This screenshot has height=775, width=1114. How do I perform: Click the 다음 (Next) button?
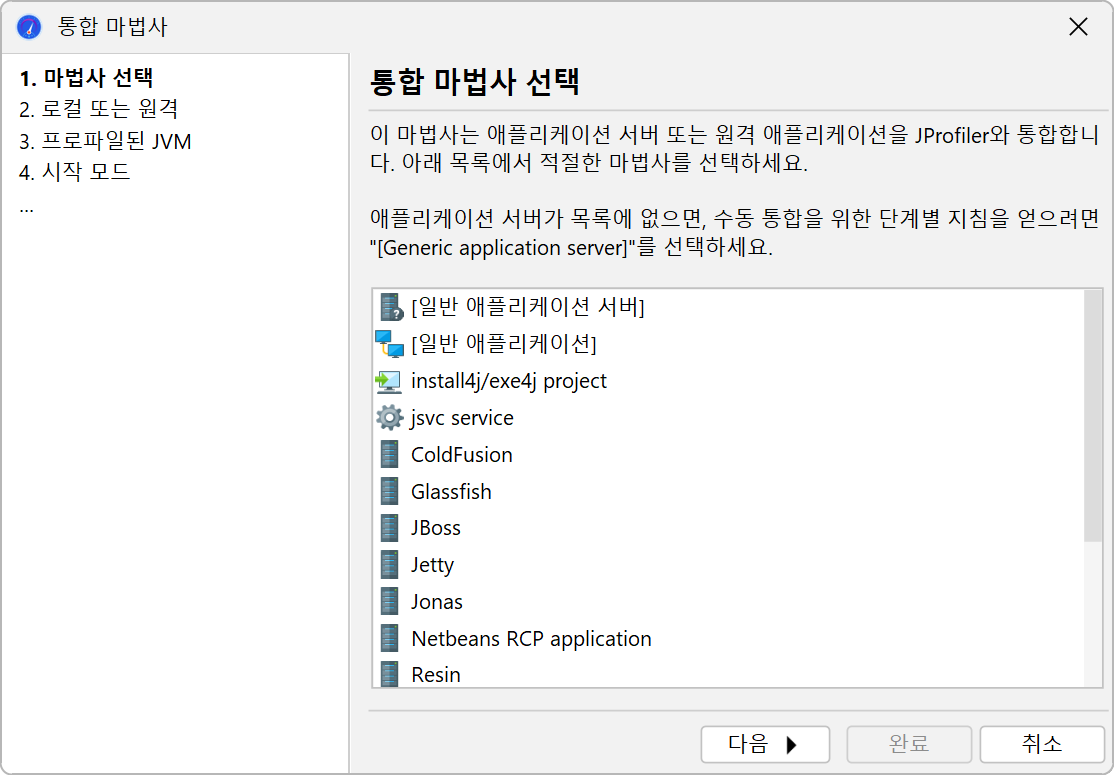coord(765,744)
